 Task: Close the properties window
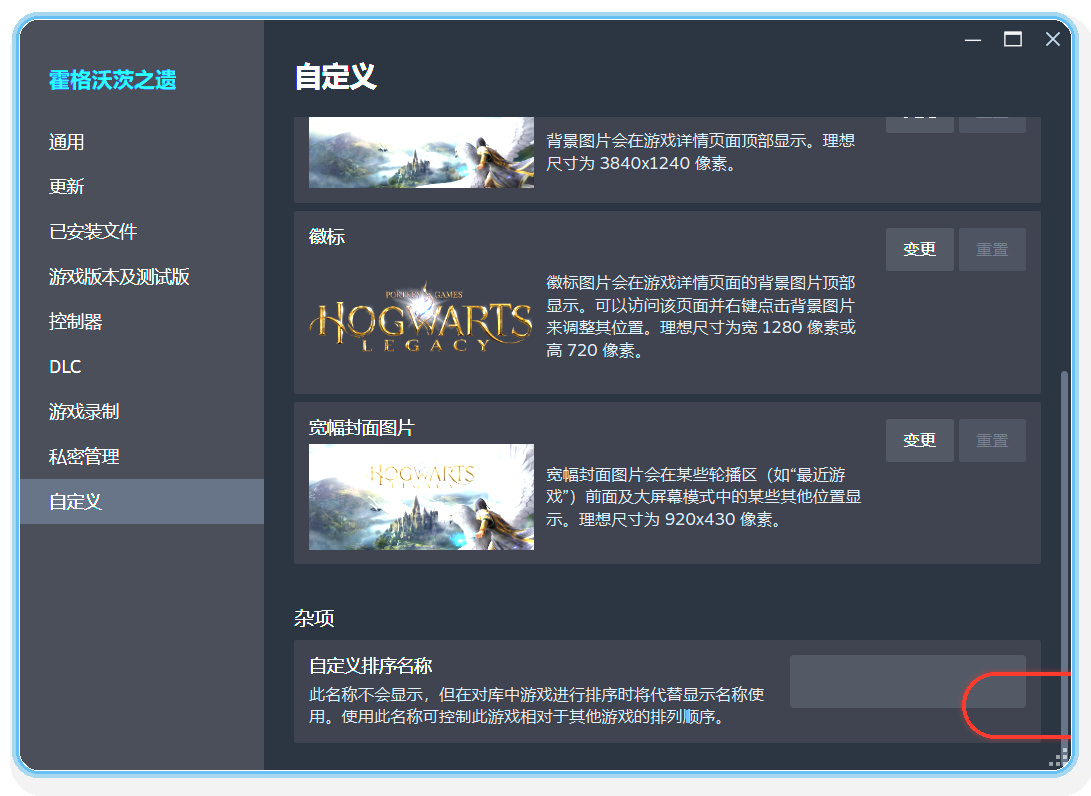pyautogui.click(x=1053, y=40)
